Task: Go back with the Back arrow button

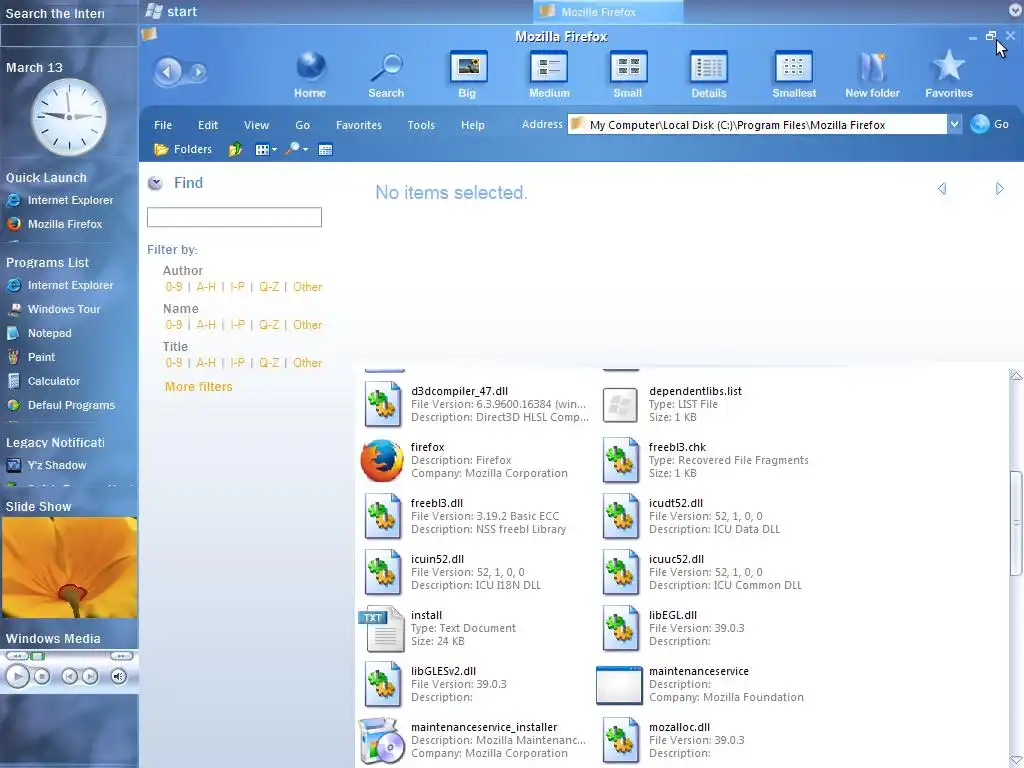Action: click(167, 71)
